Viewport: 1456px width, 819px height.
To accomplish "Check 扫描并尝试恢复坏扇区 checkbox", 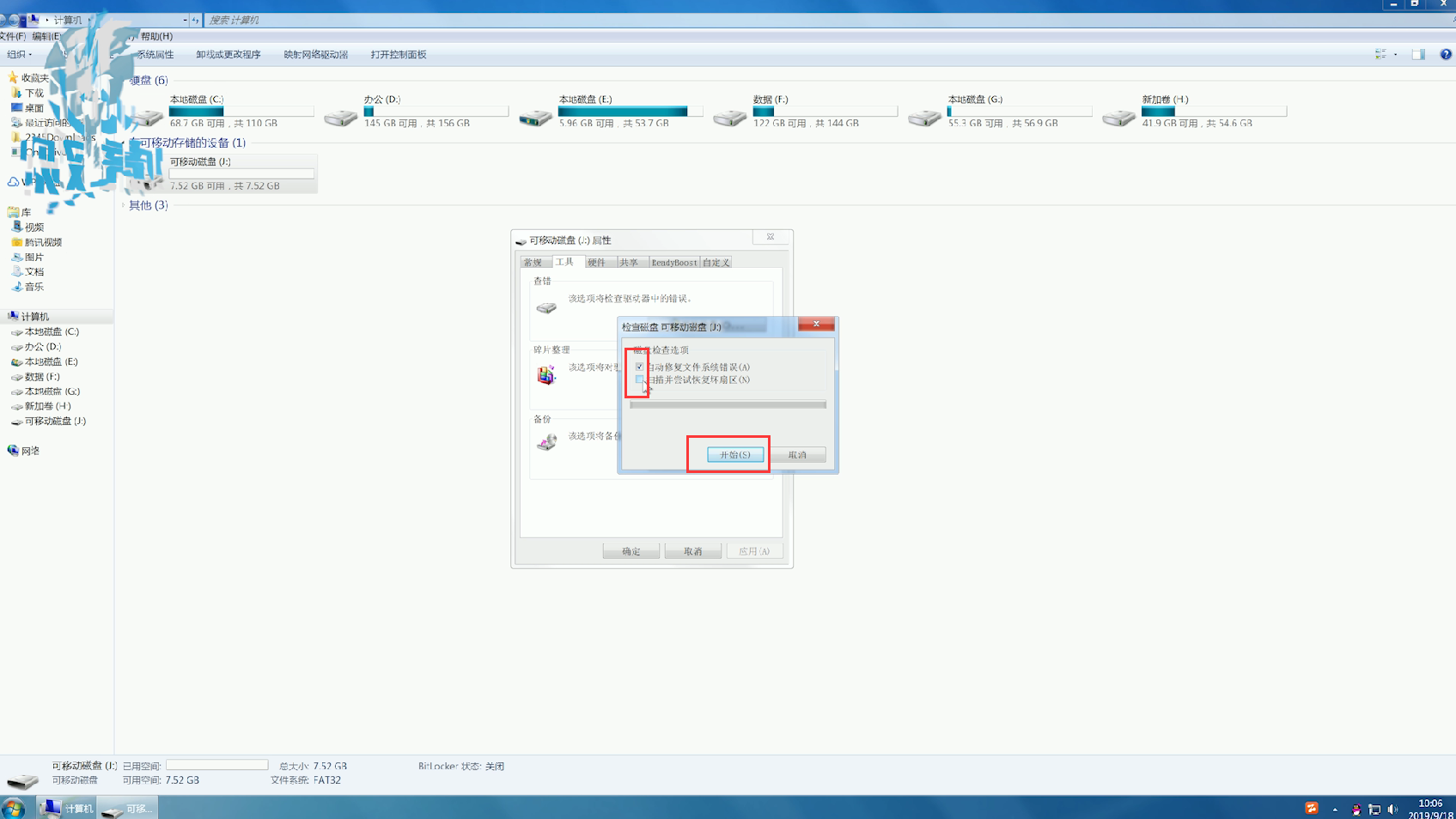I will point(639,379).
